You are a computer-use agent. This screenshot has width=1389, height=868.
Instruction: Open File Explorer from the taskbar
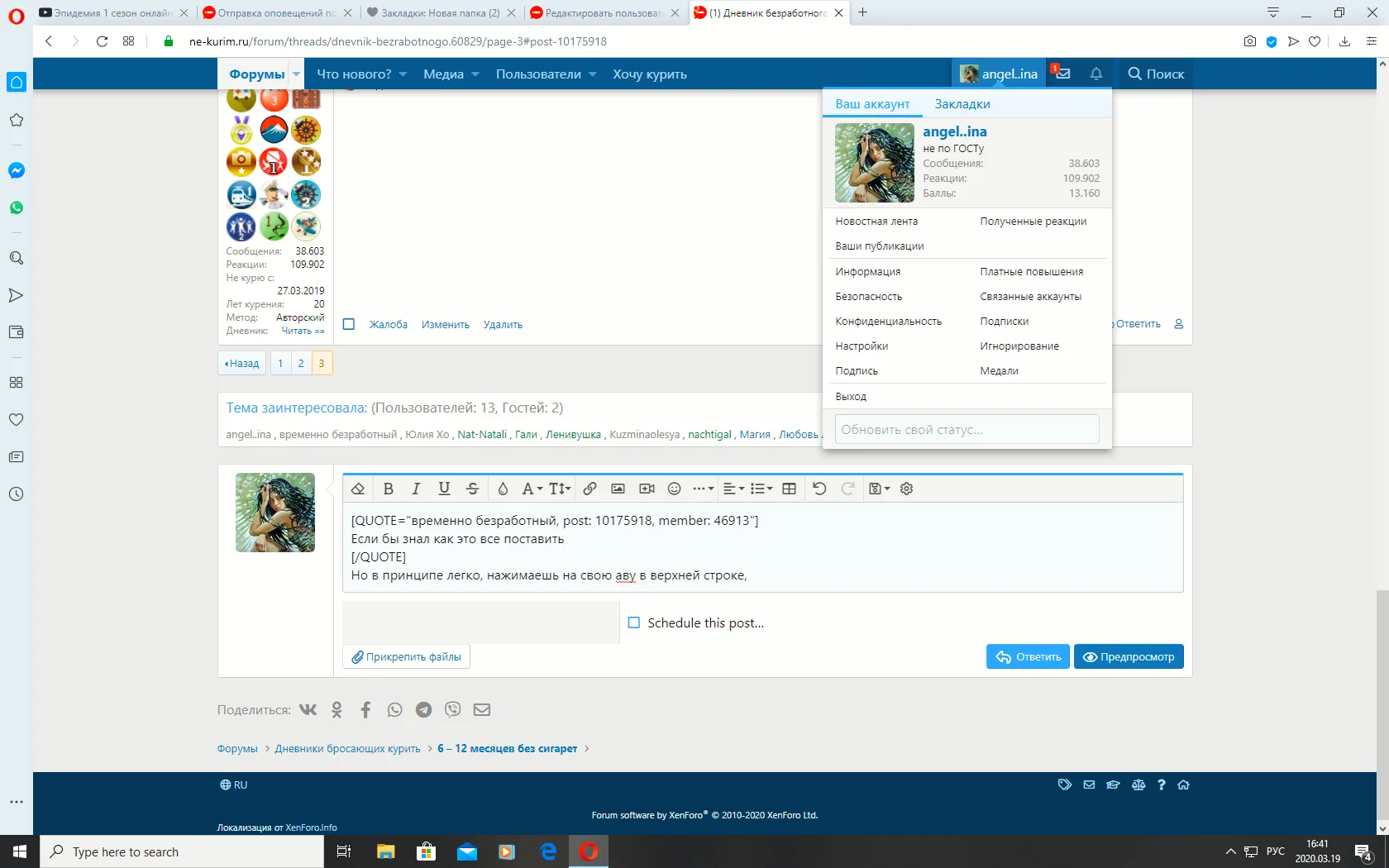tap(385, 851)
